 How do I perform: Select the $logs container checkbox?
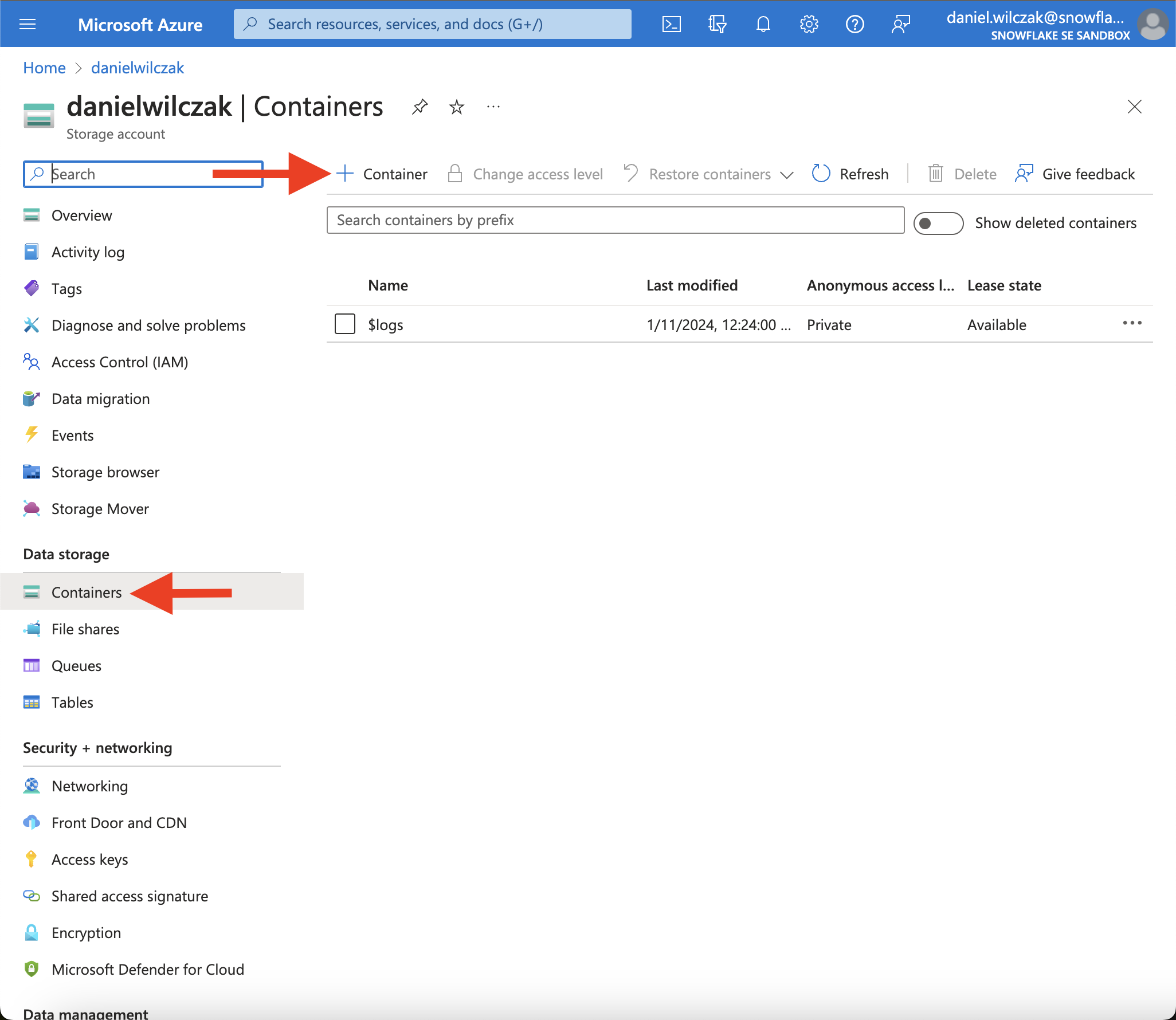click(345, 324)
